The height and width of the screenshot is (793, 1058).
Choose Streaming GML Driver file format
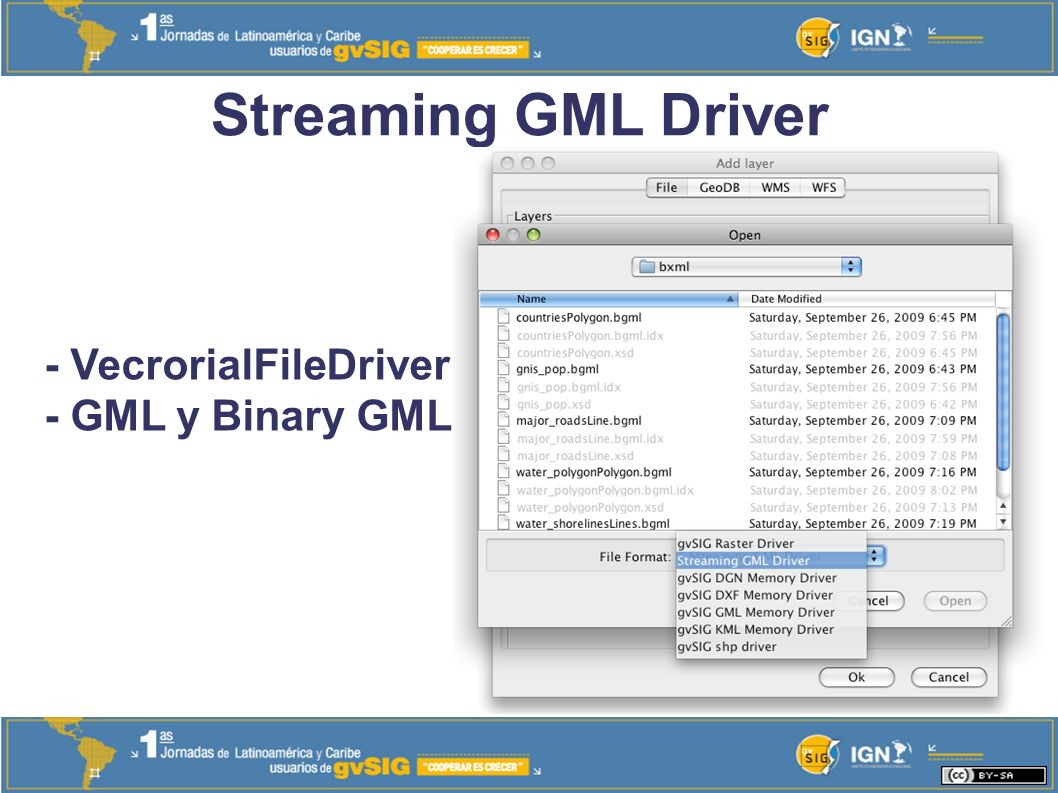tap(771, 561)
